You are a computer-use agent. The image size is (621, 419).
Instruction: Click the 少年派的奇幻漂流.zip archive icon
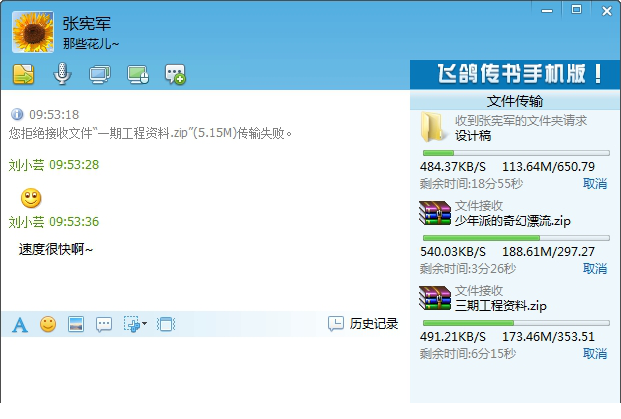pyautogui.click(x=435, y=213)
